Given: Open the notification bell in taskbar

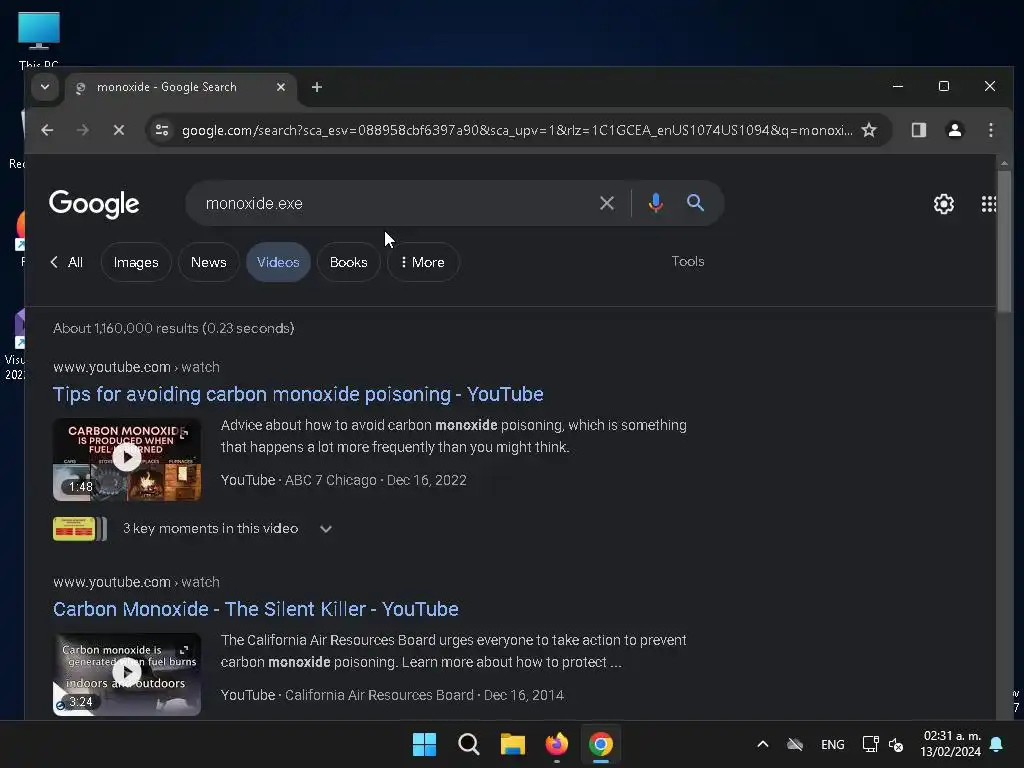Looking at the screenshot, I should pyautogui.click(x=997, y=744).
